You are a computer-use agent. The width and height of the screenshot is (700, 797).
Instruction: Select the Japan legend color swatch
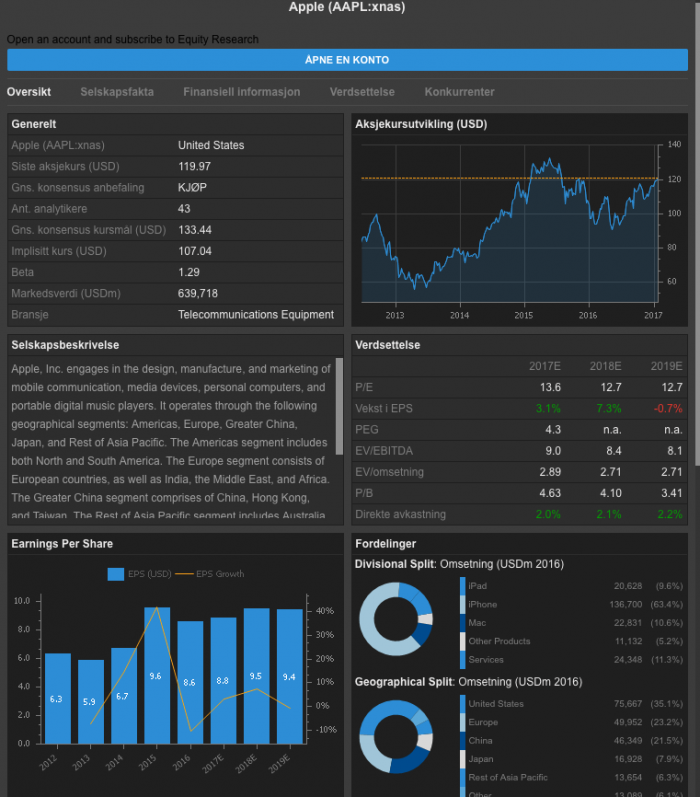pyautogui.click(x=463, y=759)
